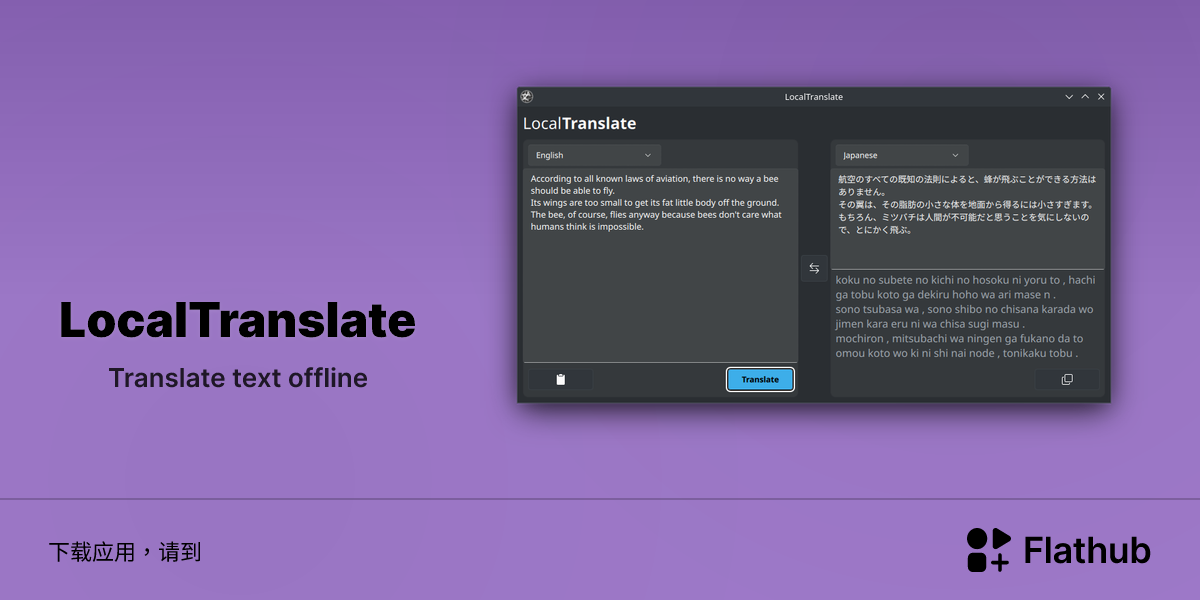
Task: Click the LocalTranslate heading inside the app
Action: [580, 124]
